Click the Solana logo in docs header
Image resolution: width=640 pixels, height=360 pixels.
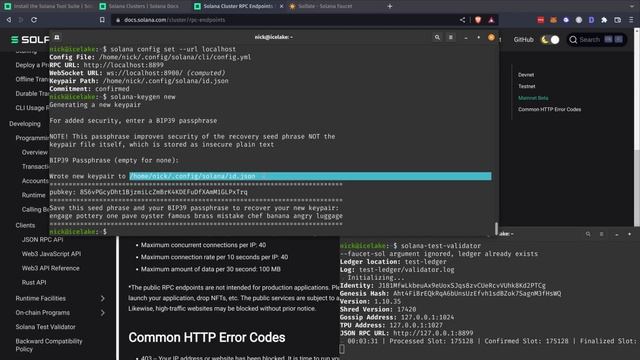coord(30,40)
